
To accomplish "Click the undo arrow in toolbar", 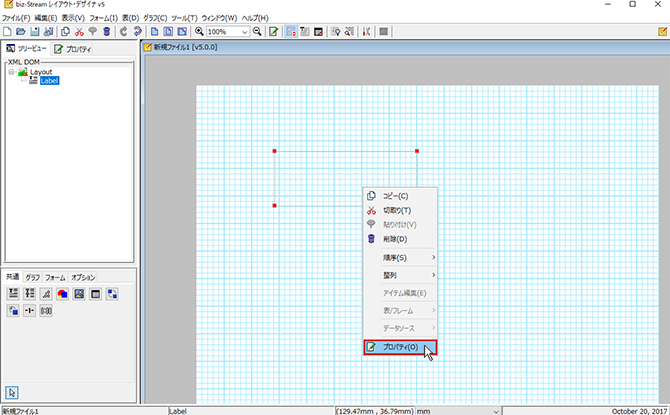I will (123, 32).
